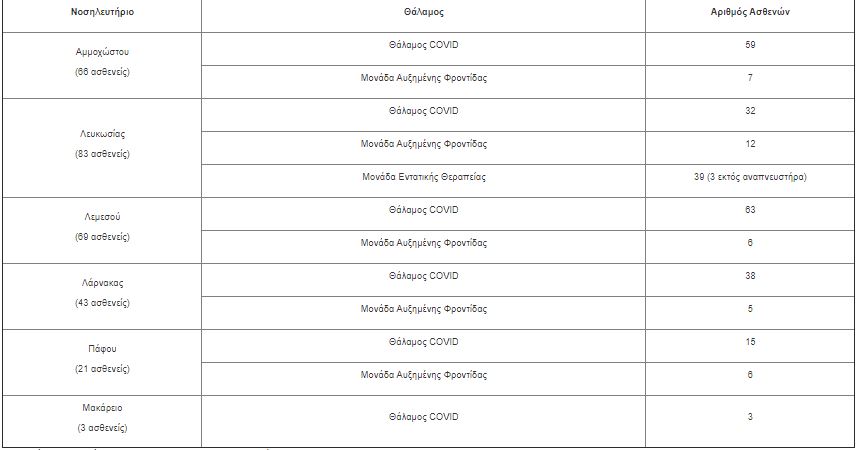
Task: Click the Αριθμός Ασθενών column header
Action: point(750,12)
